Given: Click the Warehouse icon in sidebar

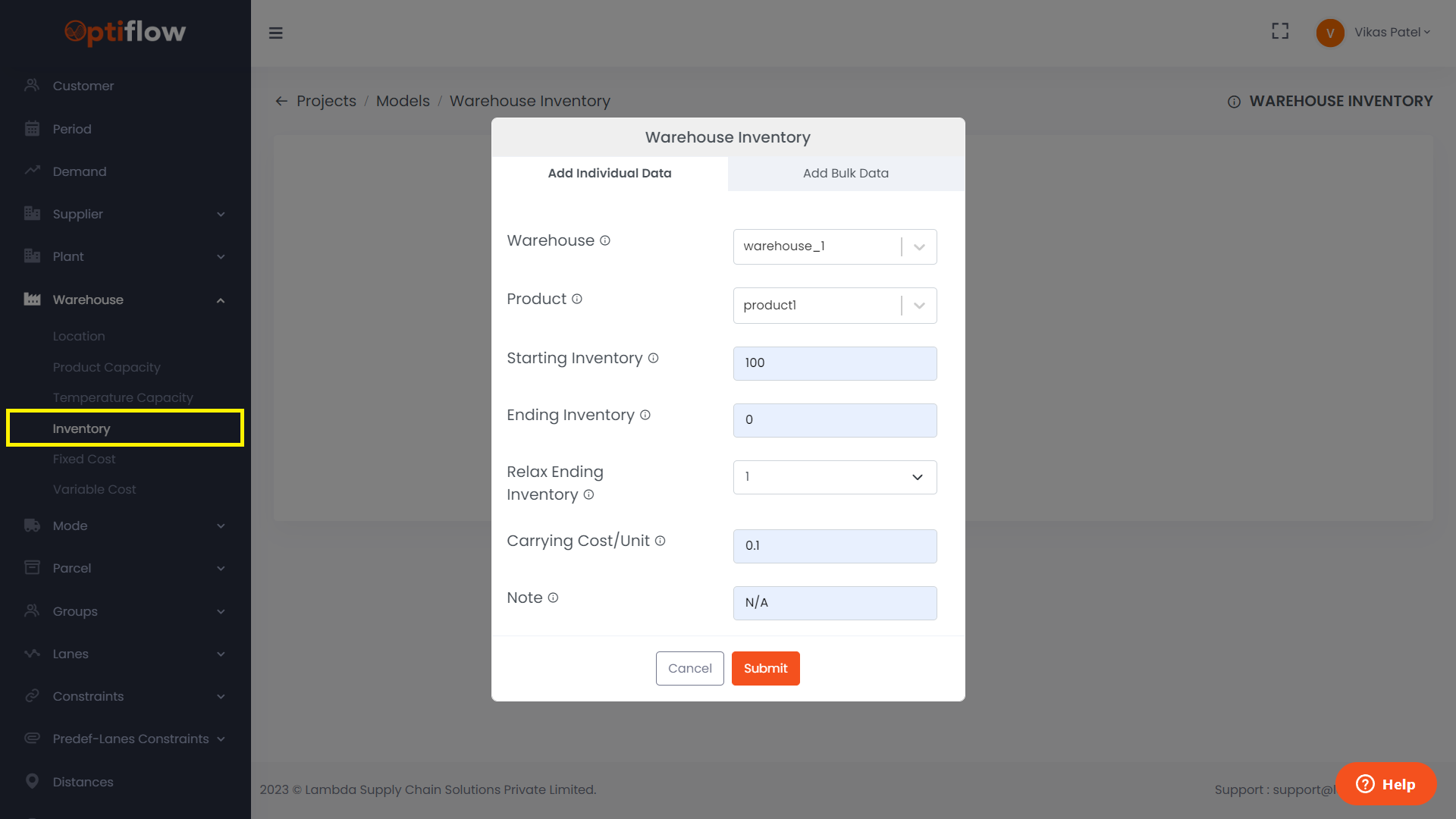Looking at the screenshot, I should click(x=32, y=300).
